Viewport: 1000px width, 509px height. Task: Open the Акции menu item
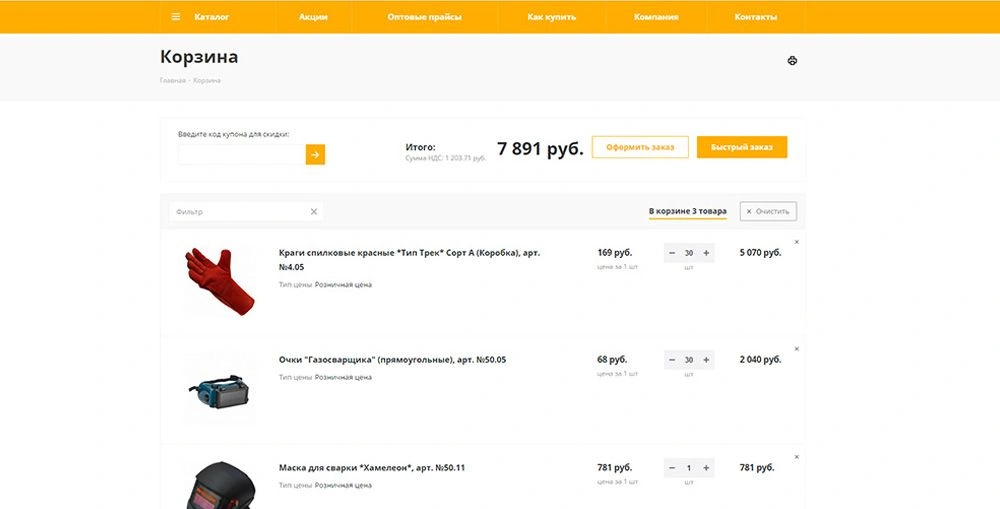pyautogui.click(x=313, y=17)
